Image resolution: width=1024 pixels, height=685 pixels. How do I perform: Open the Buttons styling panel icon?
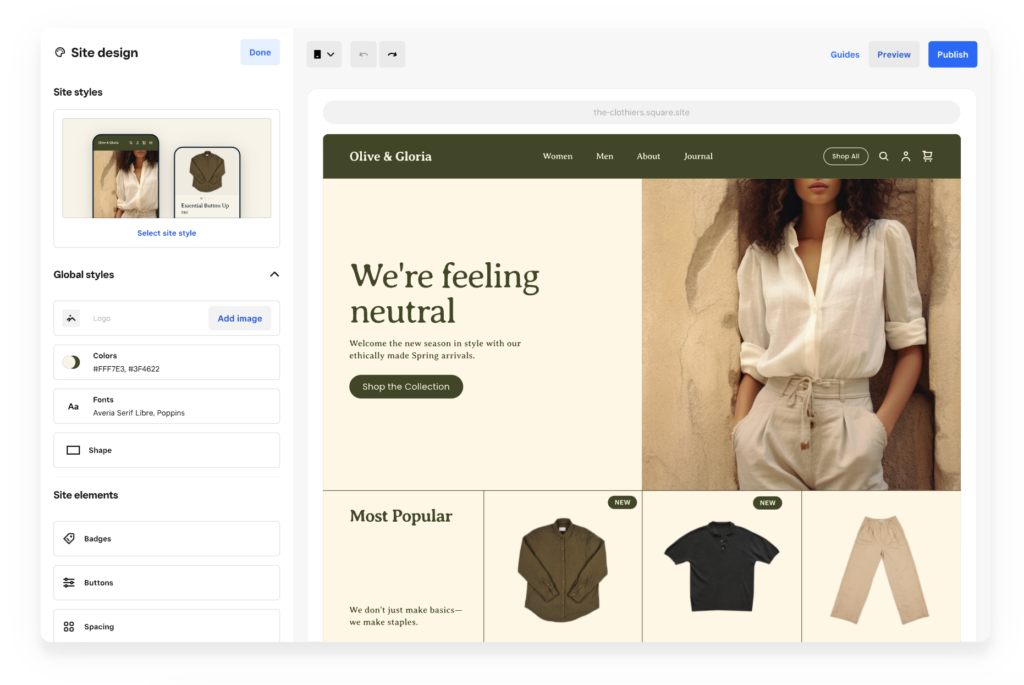click(68, 582)
